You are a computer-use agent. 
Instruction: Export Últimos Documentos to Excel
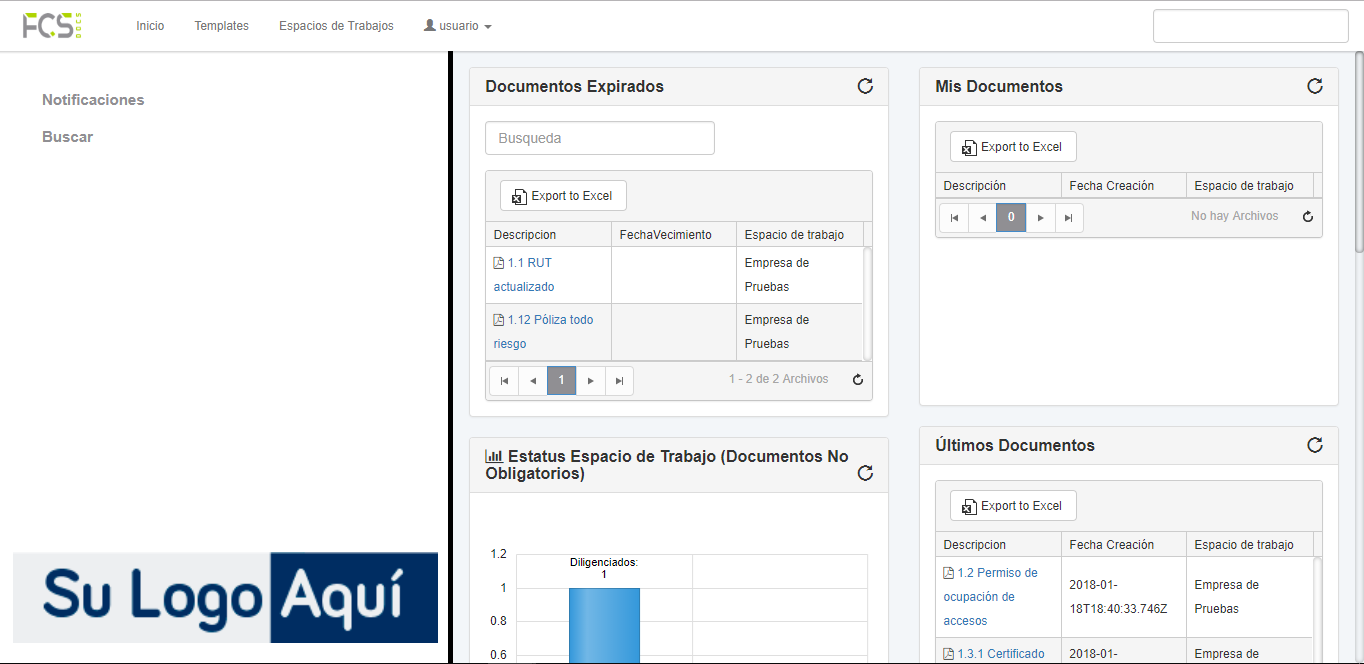[1013, 506]
